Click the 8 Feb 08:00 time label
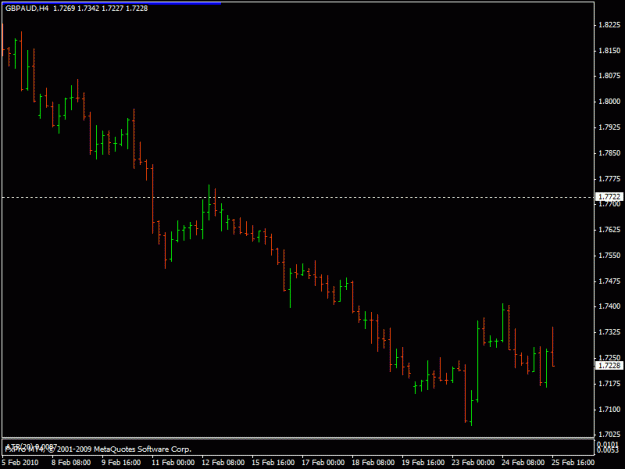 pyautogui.click(x=71, y=462)
